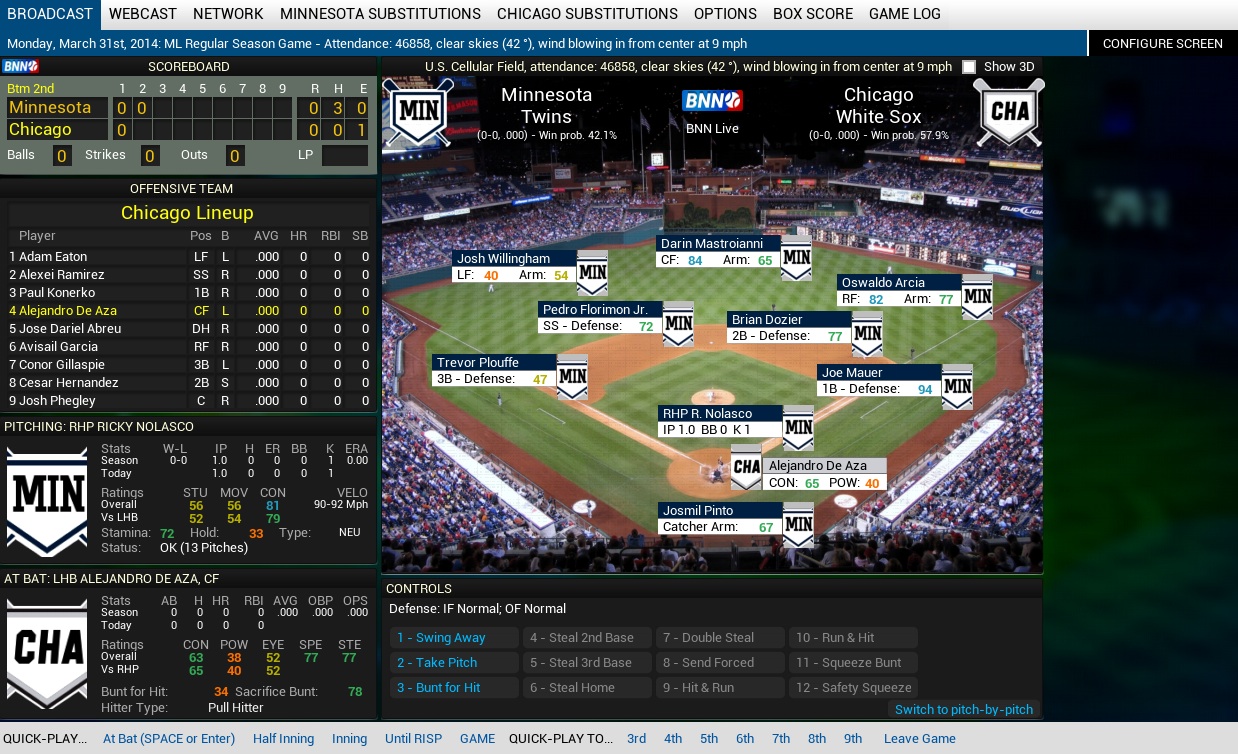Quick-play to the 9th inning
The image size is (1238, 754).
(853, 739)
